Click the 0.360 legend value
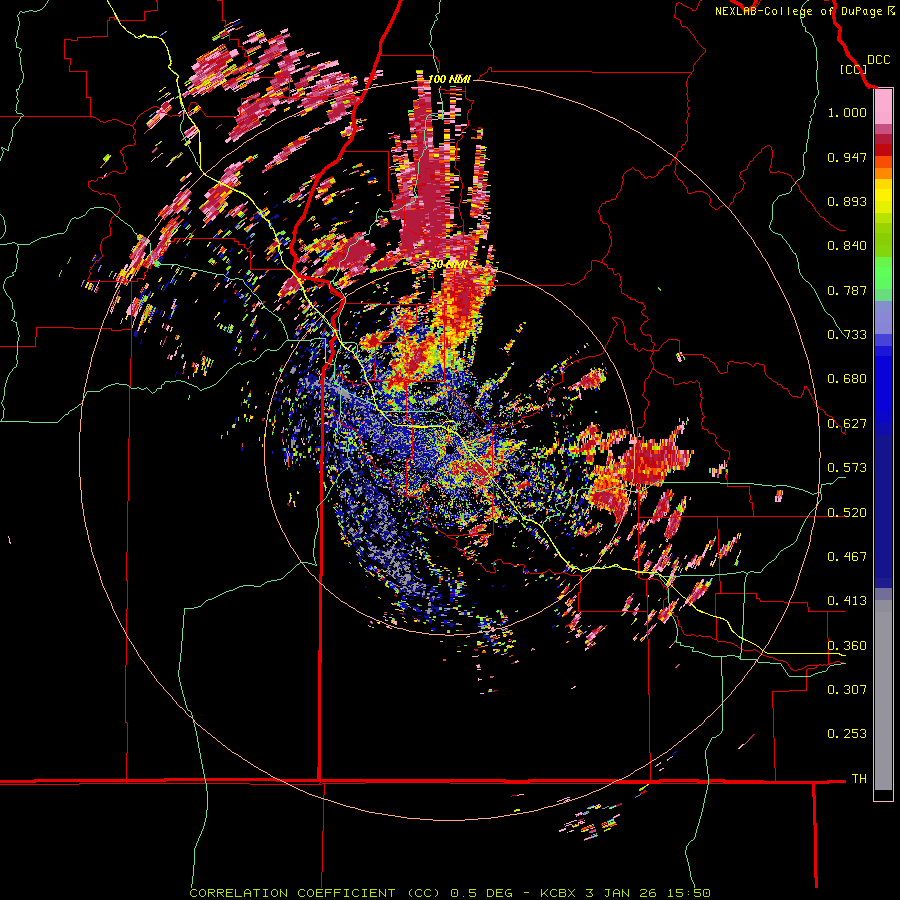The image size is (900, 900). tap(847, 646)
